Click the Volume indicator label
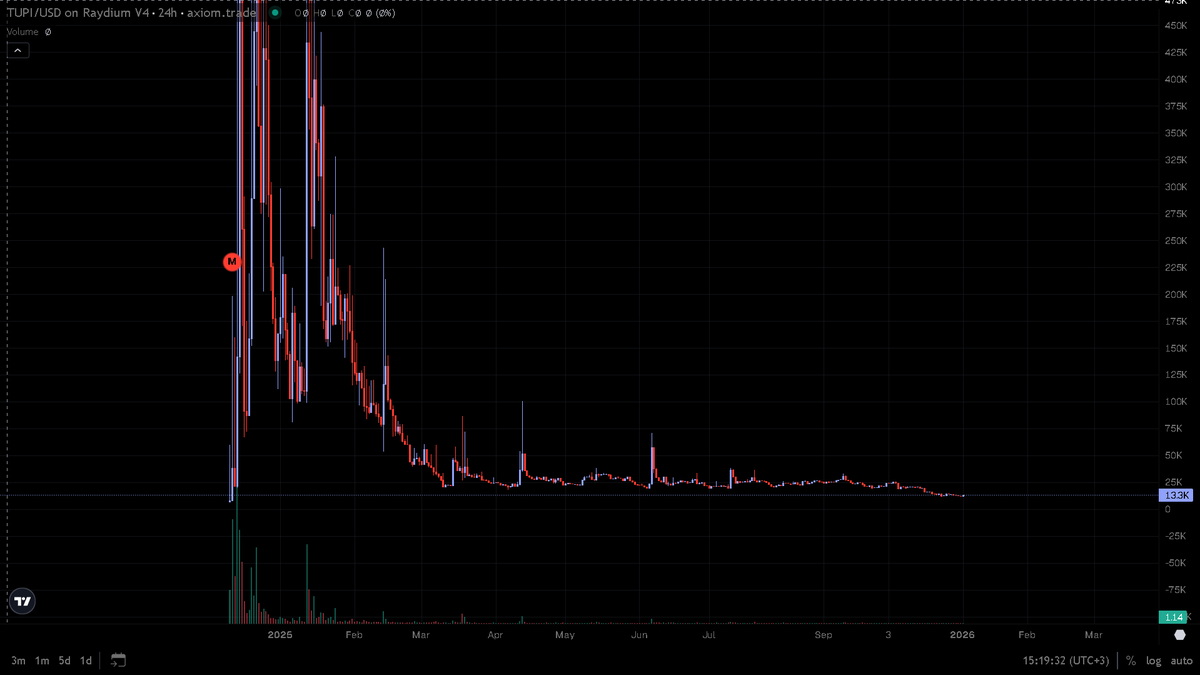 [x=23, y=32]
